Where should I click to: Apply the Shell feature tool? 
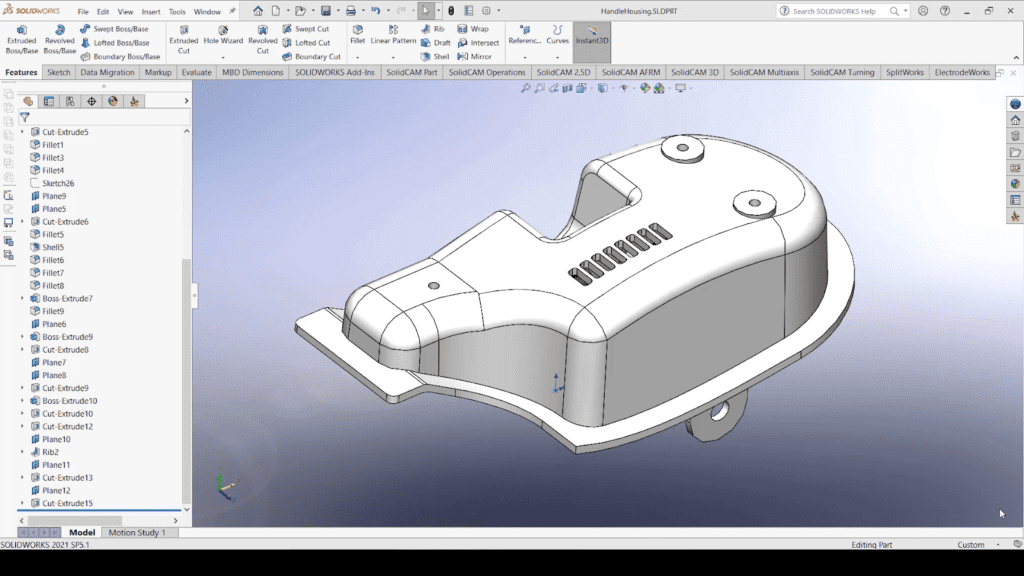[x=435, y=57]
